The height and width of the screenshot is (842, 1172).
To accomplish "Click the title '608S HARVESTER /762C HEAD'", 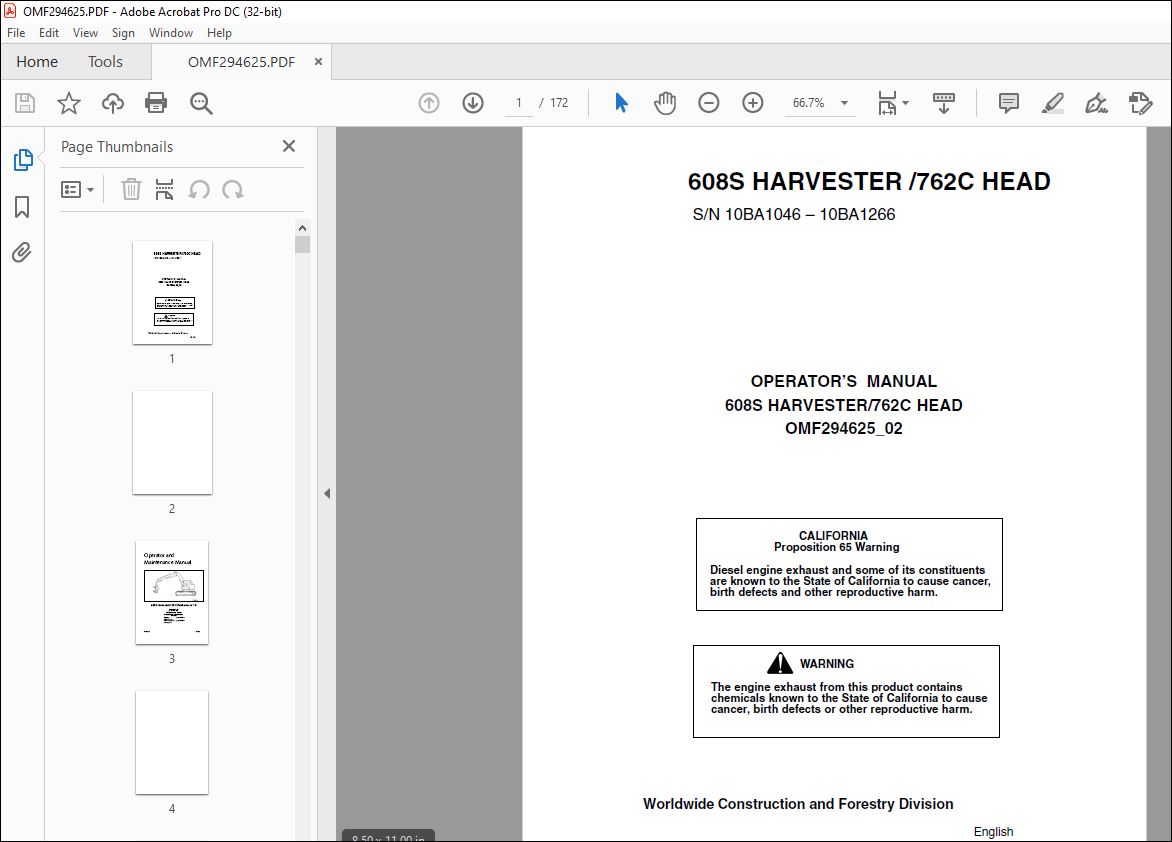I will coord(869,181).
